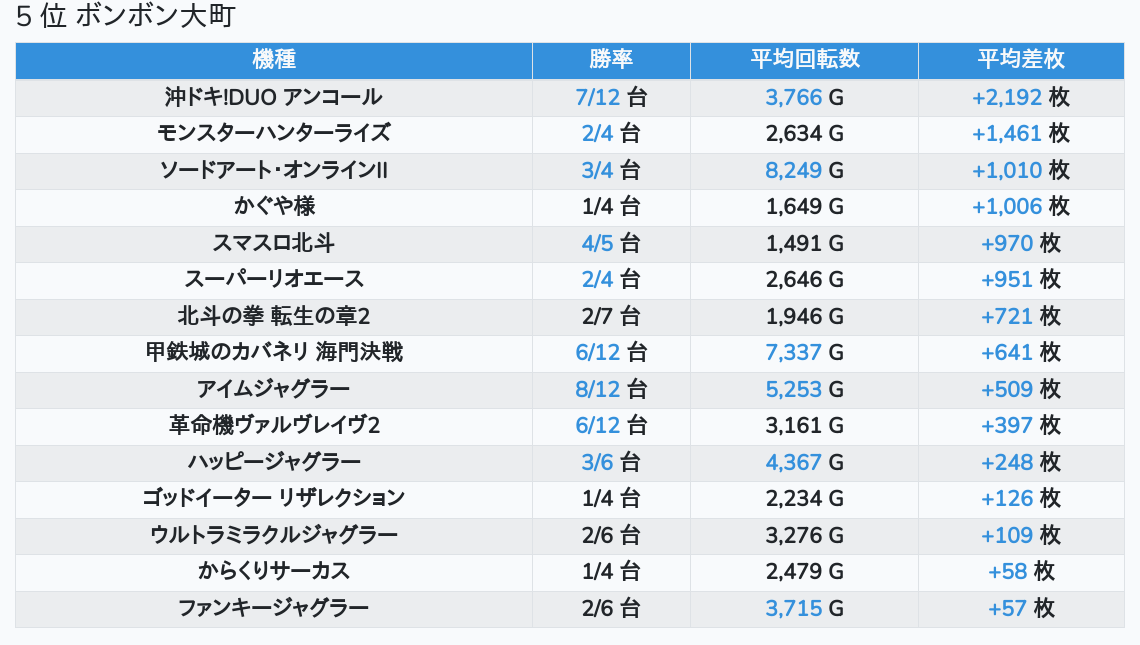Select the 甲鉄城のカバネリ 海門決戦 machine name
Image resolution: width=1140 pixels, height=645 pixels.
pyautogui.click(x=274, y=353)
